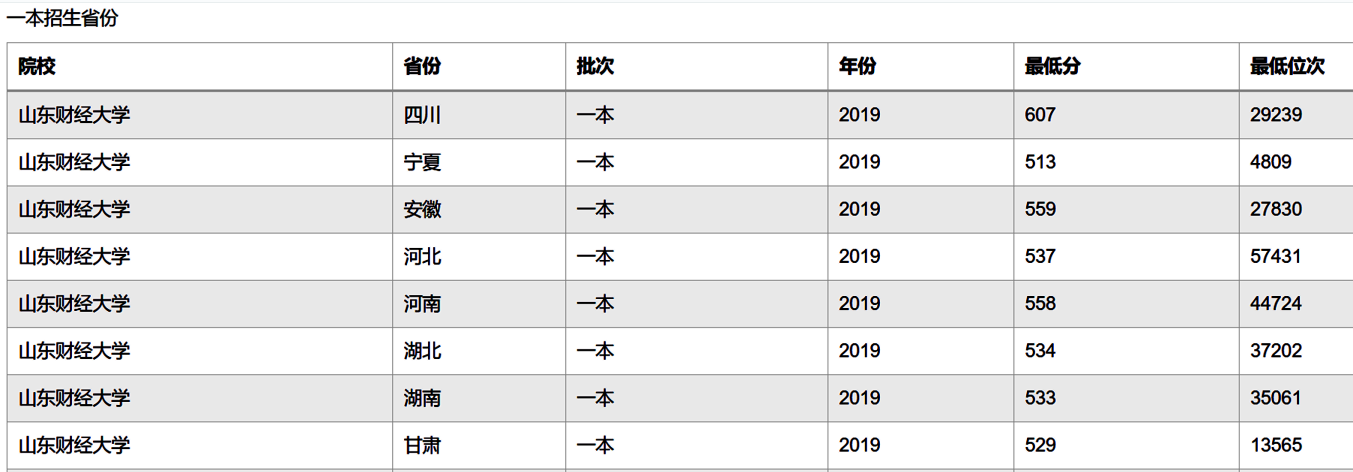The height and width of the screenshot is (472, 1353).
Task: Click the 河南 province cell
Action: pos(478,304)
